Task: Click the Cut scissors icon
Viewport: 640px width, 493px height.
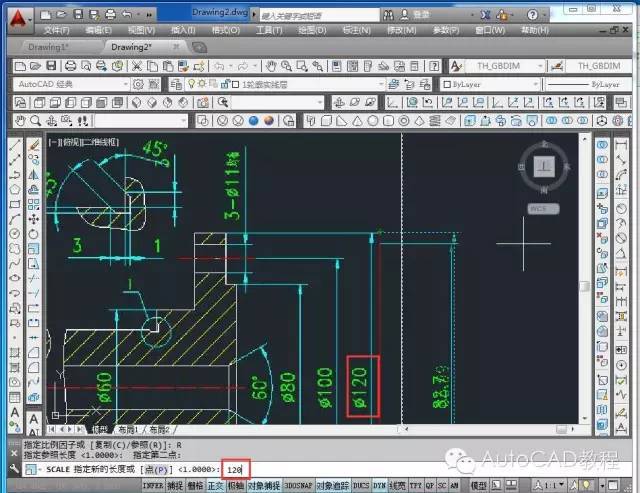Action: tap(137, 66)
